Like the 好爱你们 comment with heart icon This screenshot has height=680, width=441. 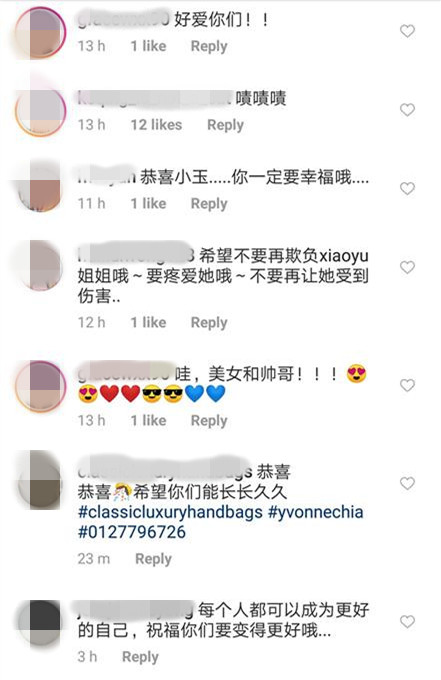(x=407, y=31)
